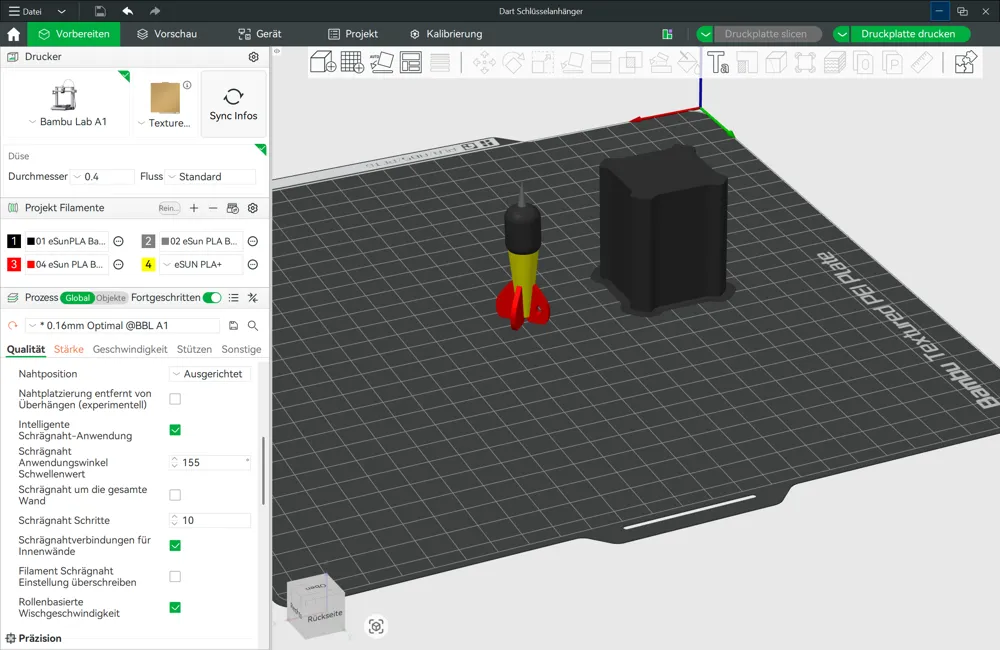Select the Rotate tool in toolbar

pyautogui.click(x=513, y=63)
